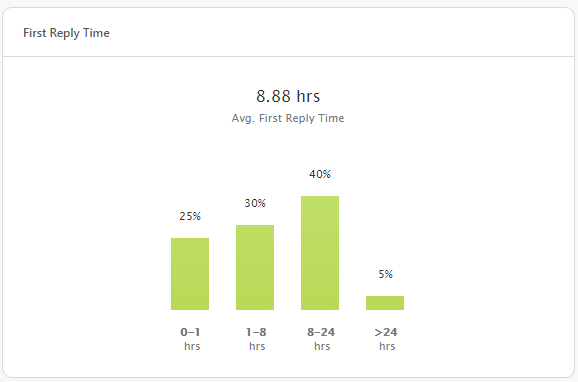Click the First Reply Time panel title
The height and width of the screenshot is (382, 578).
(x=66, y=33)
